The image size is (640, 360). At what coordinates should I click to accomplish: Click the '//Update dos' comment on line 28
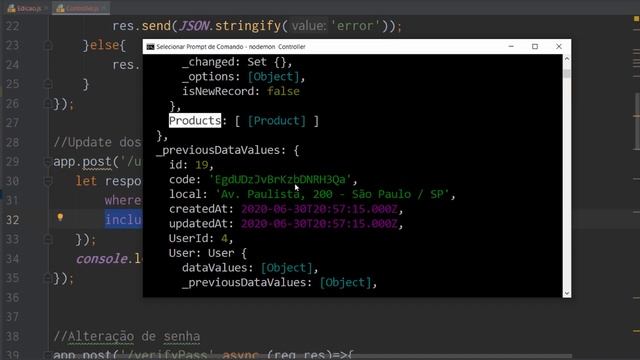click(x=98, y=142)
